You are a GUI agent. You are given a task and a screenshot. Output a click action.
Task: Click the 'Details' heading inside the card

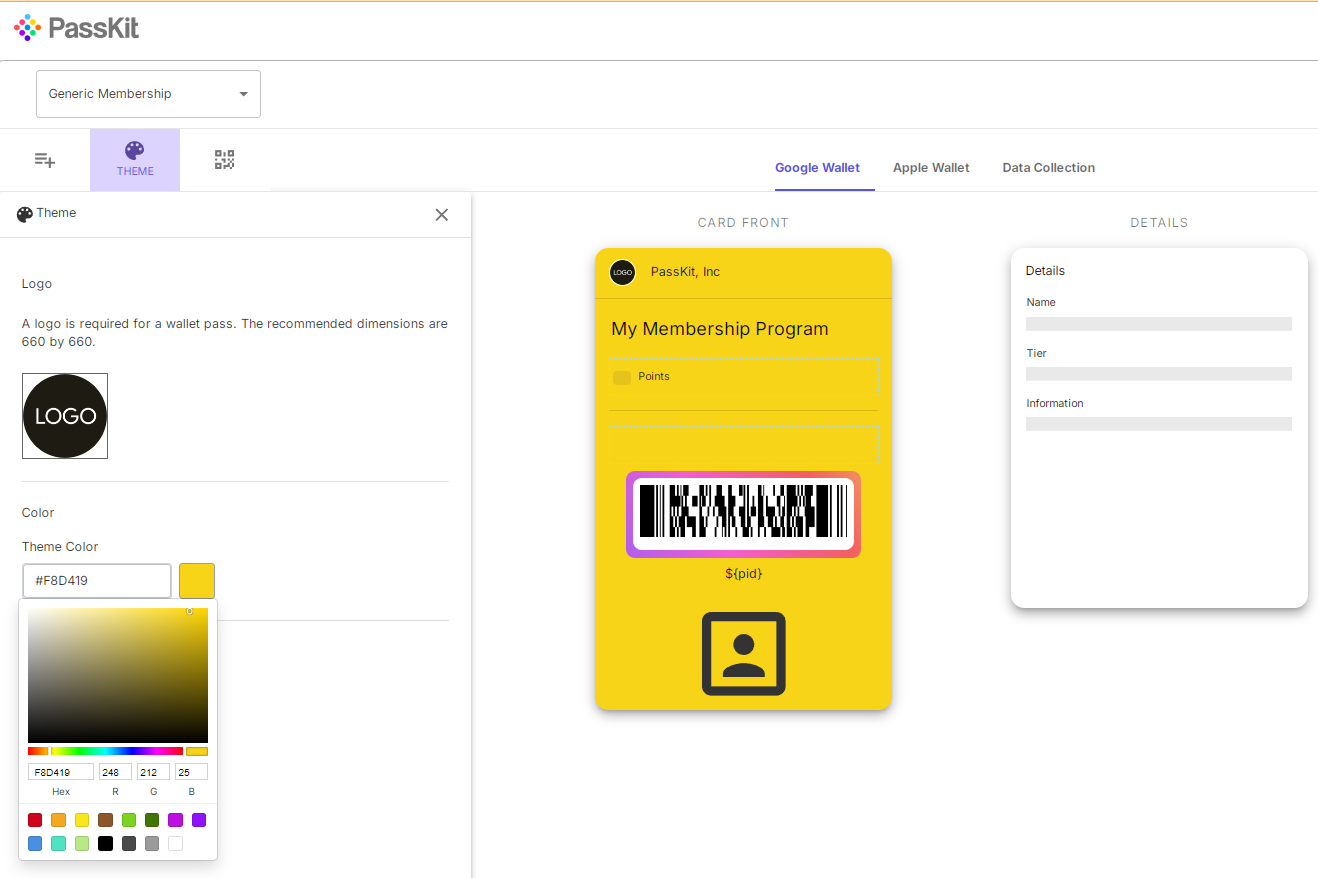point(1045,271)
